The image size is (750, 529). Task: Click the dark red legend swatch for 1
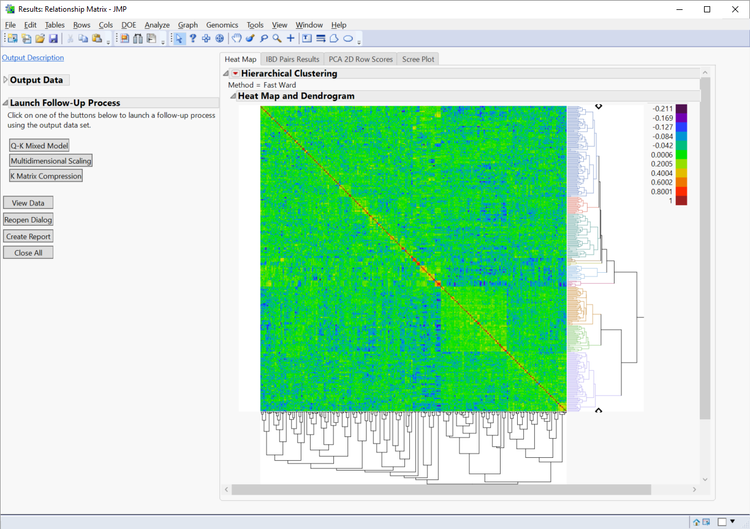[681, 200]
